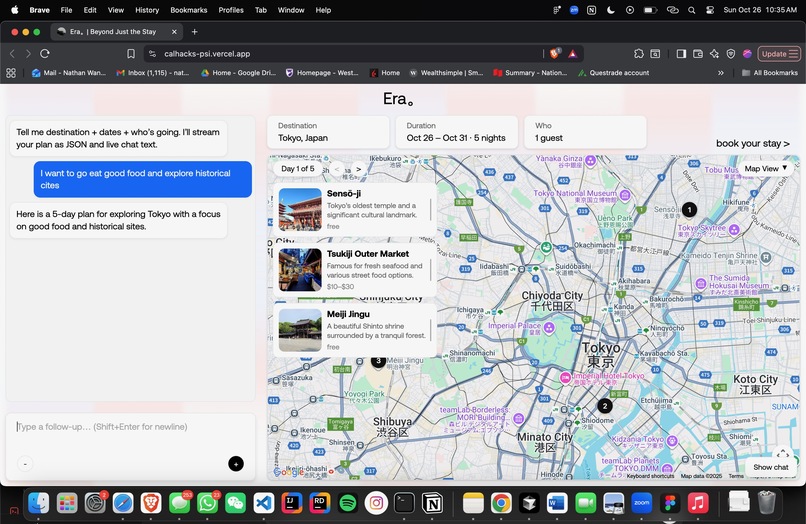Open Do Not Disturb moon icon in menu bar
Viewport: 806px width, 524px height.
(611, 10)
